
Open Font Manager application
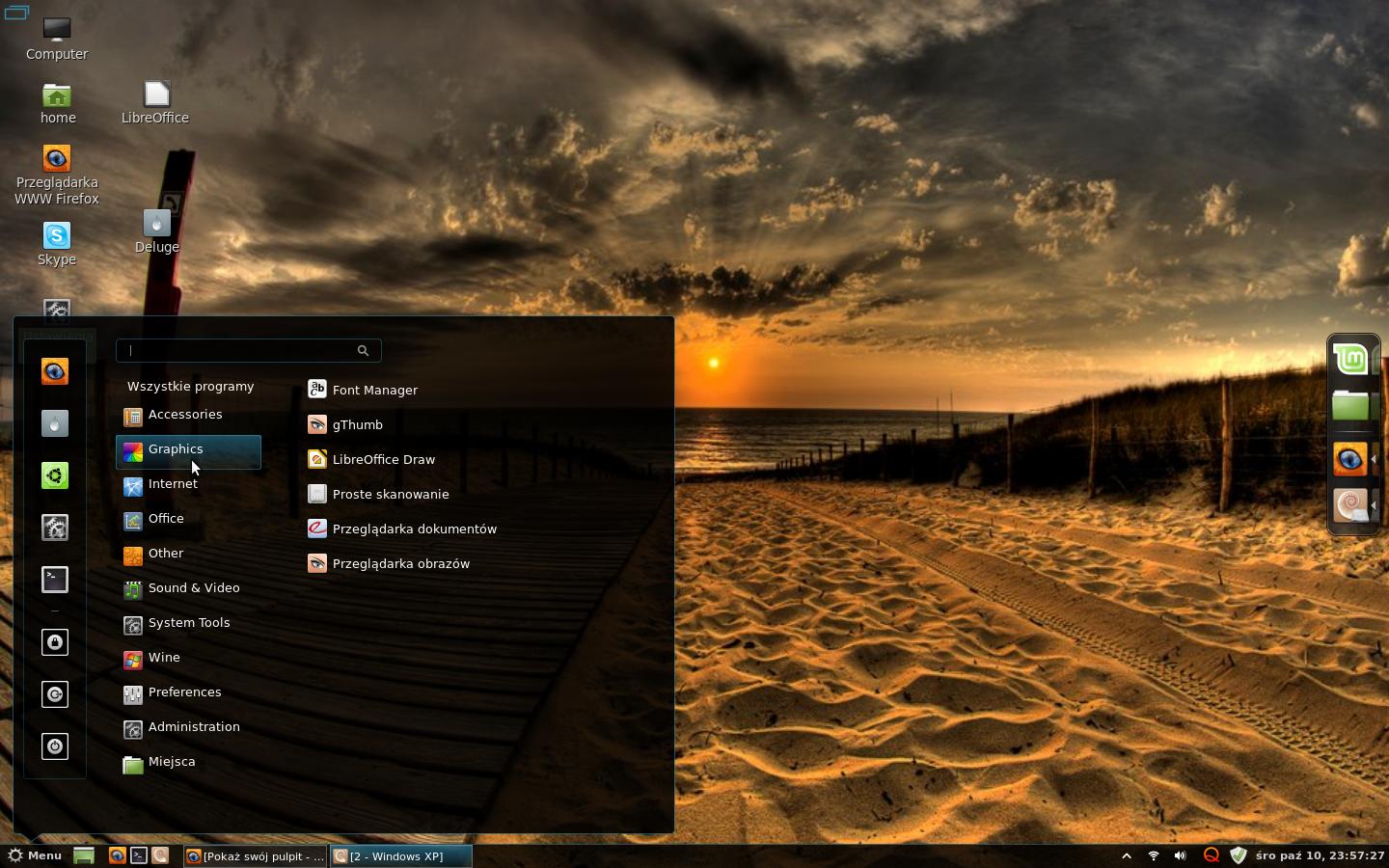pyautogui.click(x=363, y=390)
